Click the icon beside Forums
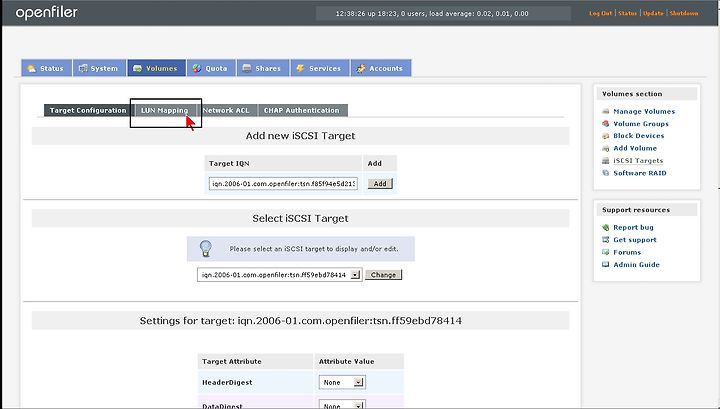Screen dimensions: 720x409 [x=606, y=252]
